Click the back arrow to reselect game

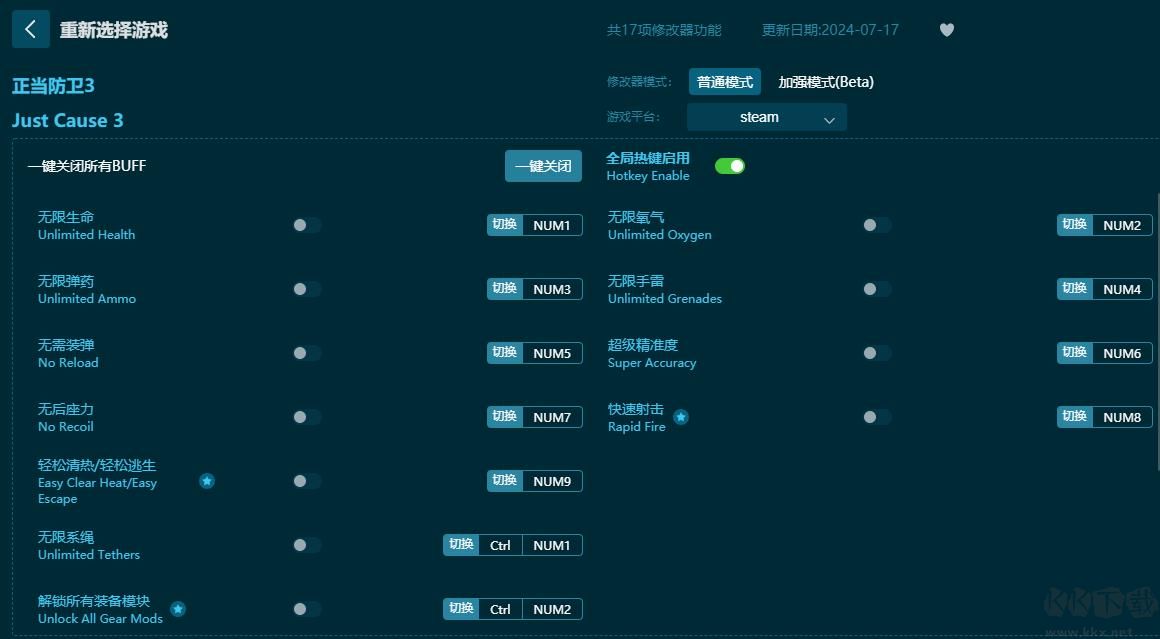tap(31, 30)
